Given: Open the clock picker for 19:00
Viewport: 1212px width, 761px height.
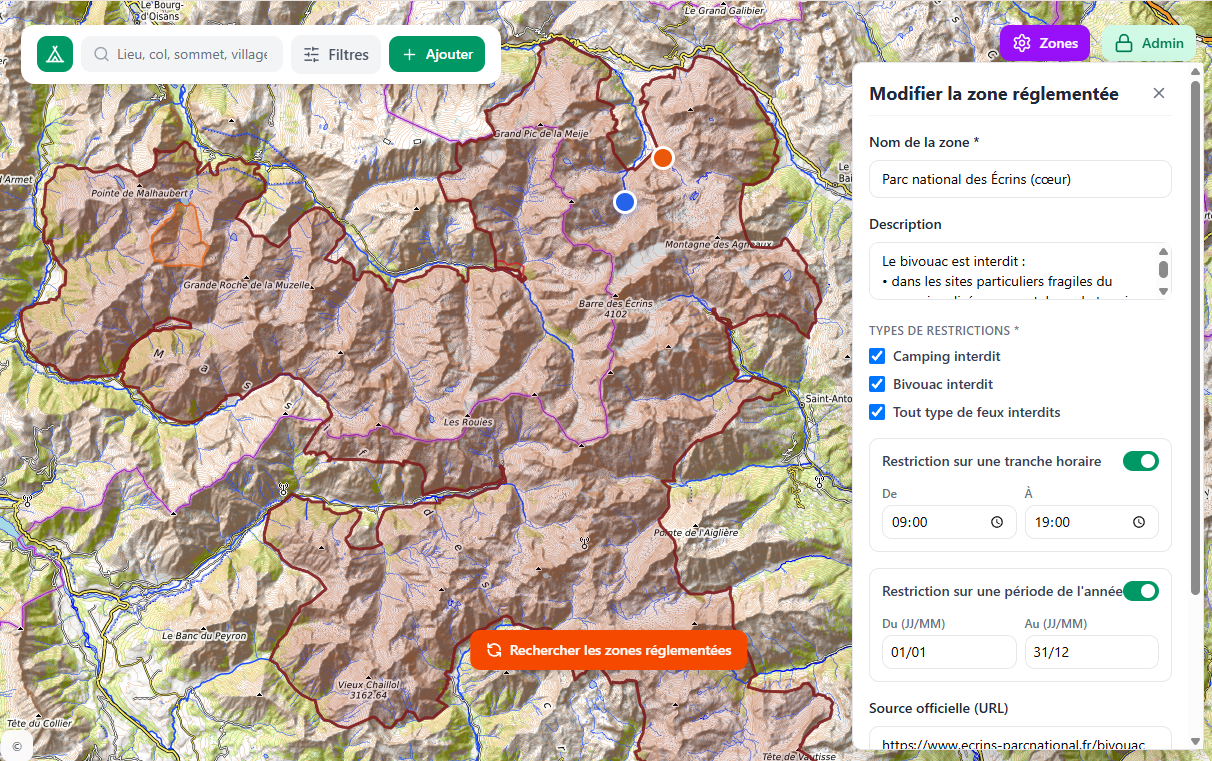Looking at the screenshot, I should click(x=1139, y=522).
